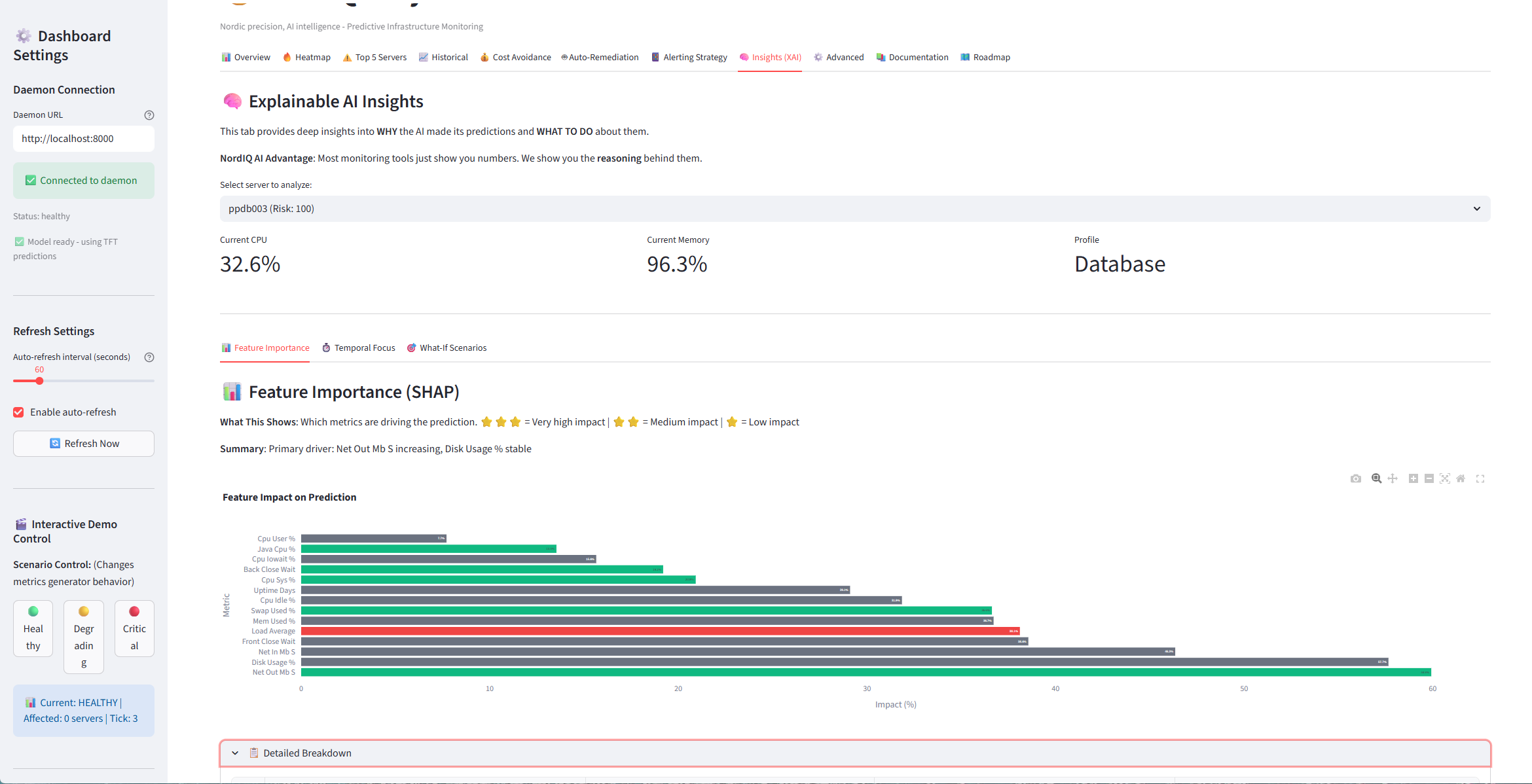This screenshot has height=784, width=1532.
Task: Switch to the Heatmap tab
Action: coord(306,58)
